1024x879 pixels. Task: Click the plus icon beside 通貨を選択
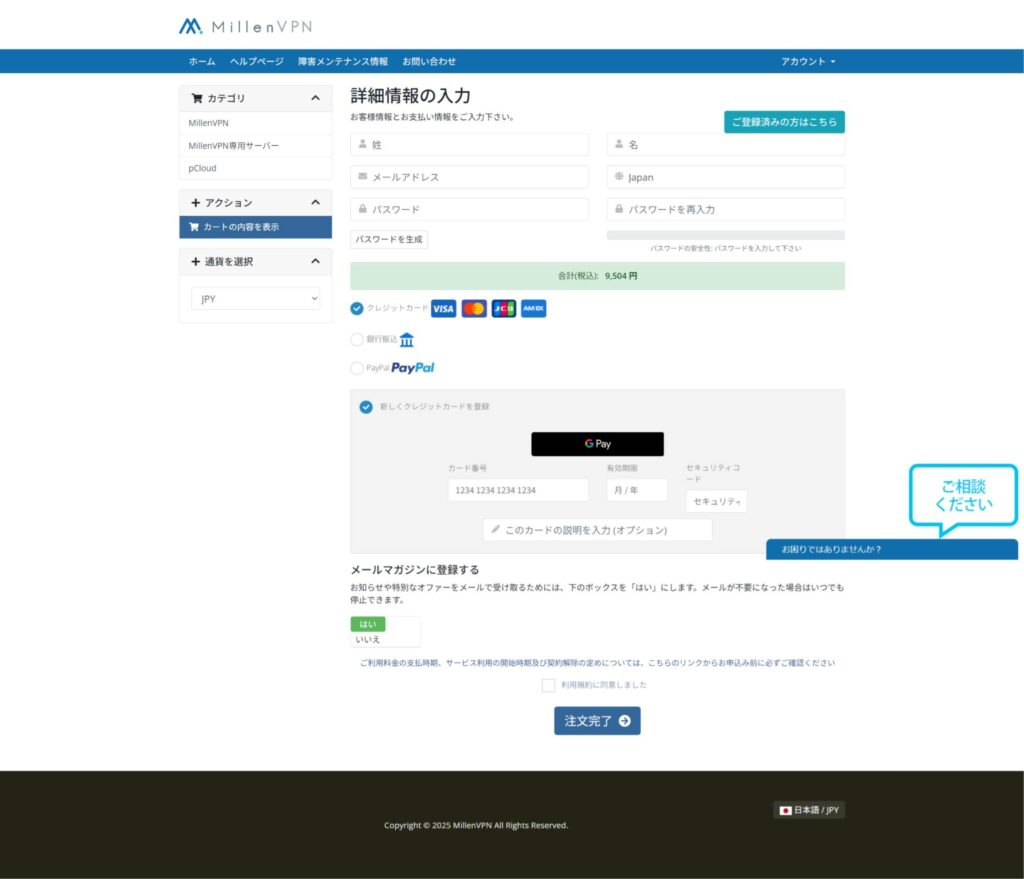tap(195, 261)
